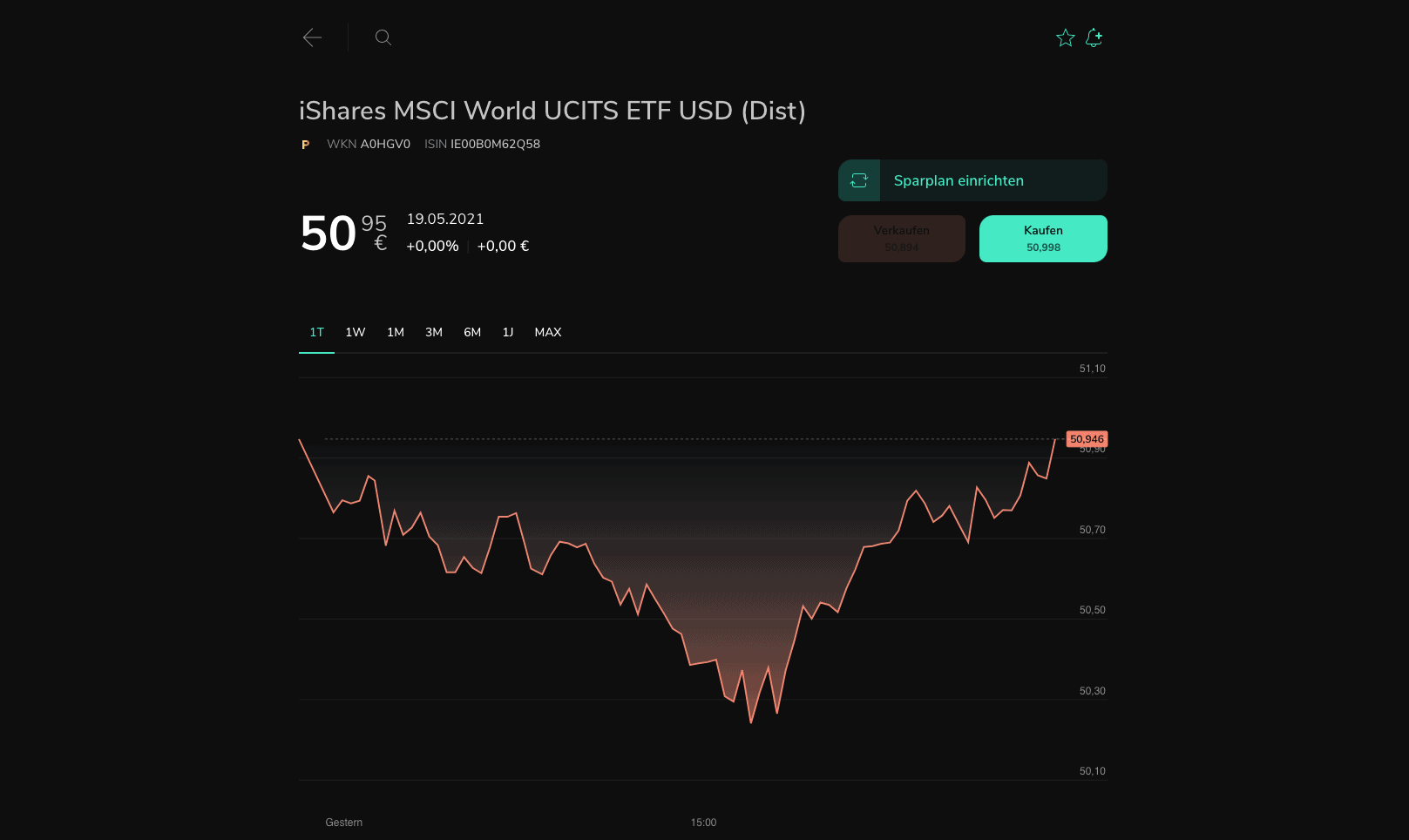1409x840 pixels.
Task: Click the 50,10 price axis label
Action: tap(1093, 771)
